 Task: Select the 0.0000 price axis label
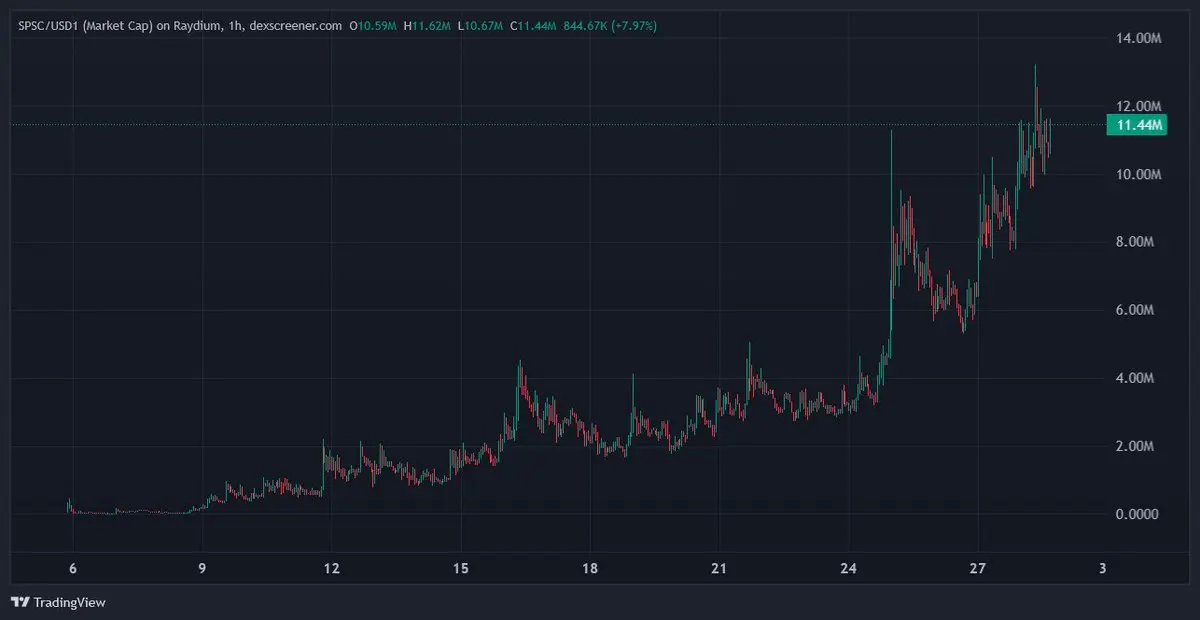(x=1139, y=514)
